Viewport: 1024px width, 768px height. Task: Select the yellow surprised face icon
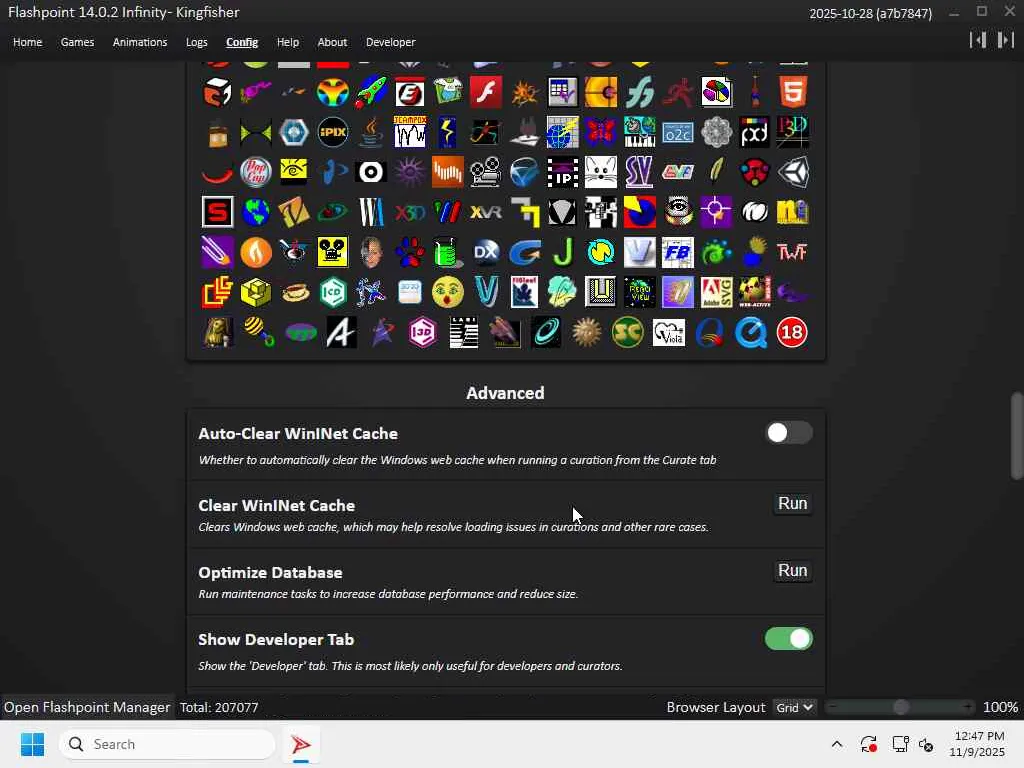pyautogui.click(x=448, y=292)
